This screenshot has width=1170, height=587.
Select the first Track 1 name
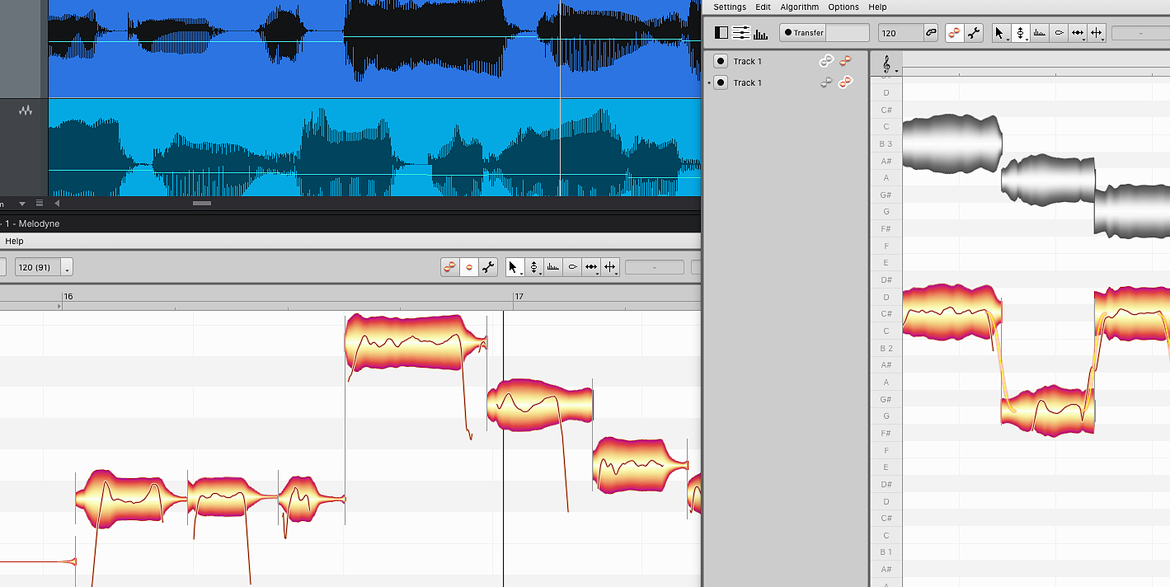pyautogui.click(x=748, y=61)
